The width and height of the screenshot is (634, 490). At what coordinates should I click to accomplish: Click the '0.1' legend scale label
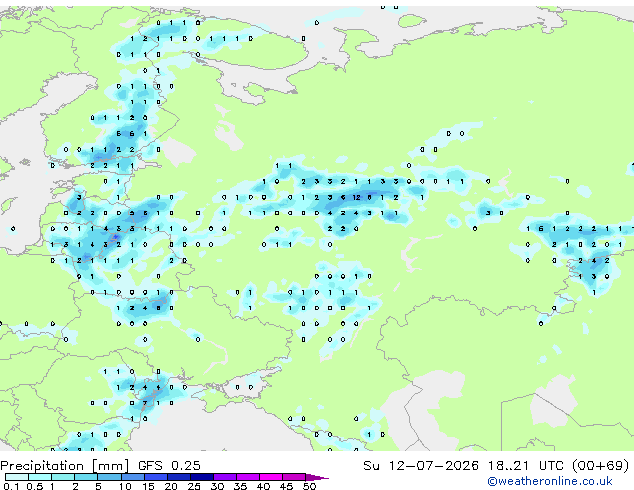11,486
